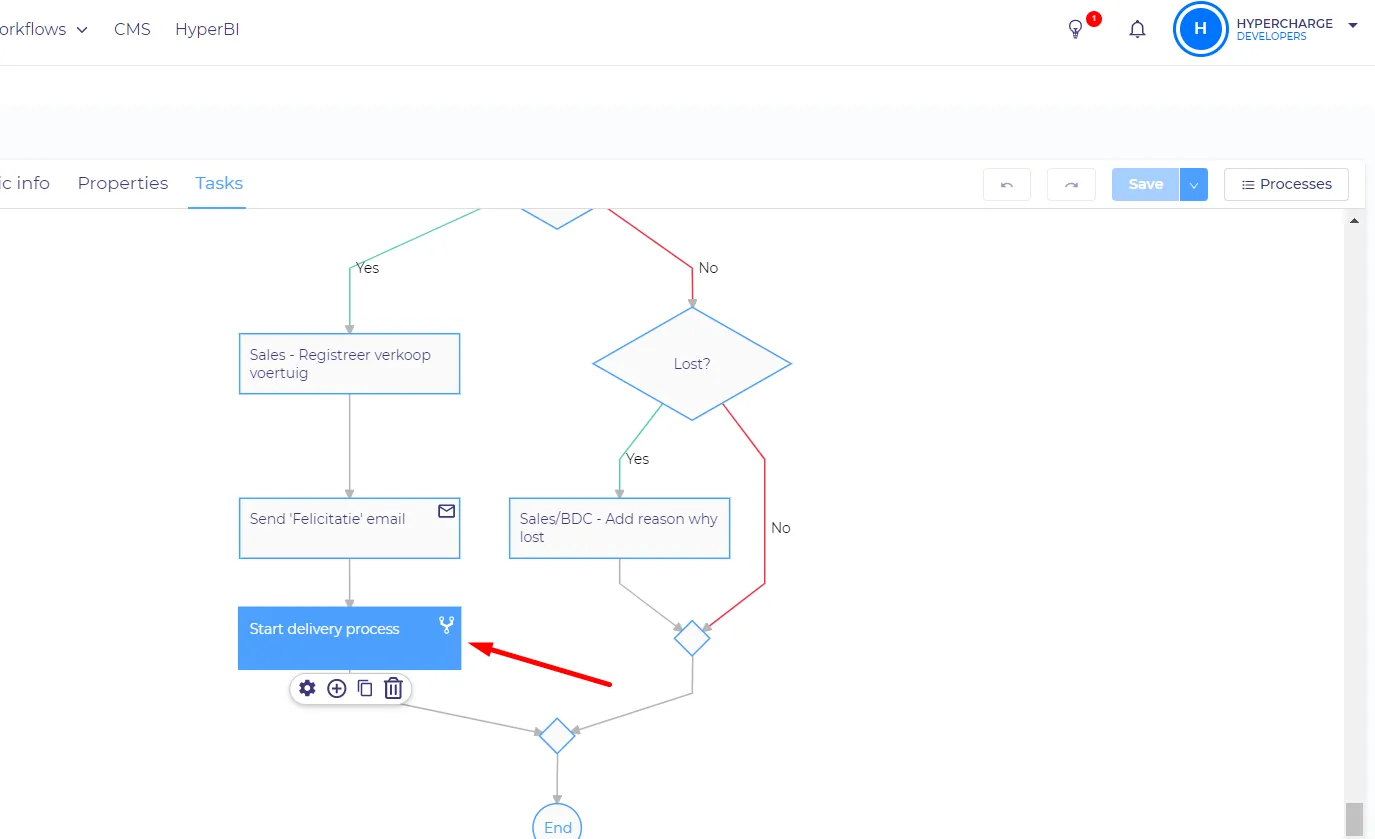Open settings gear for Start delivery process

(307, 688)
